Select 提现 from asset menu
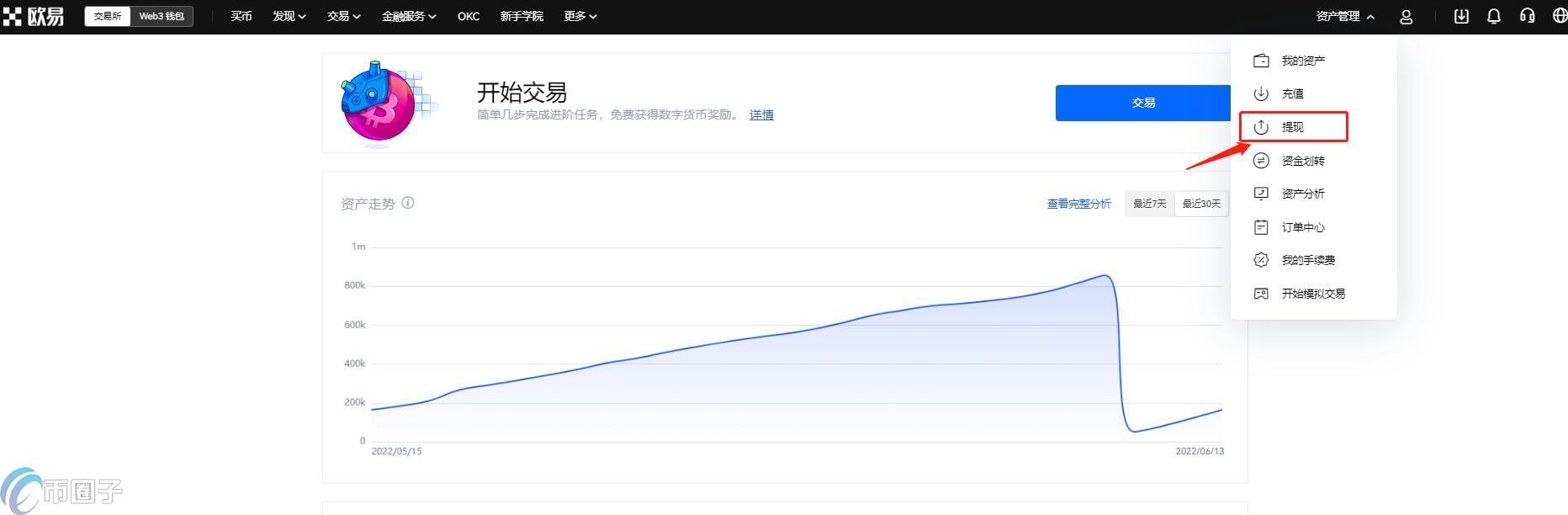This screenshot has width=1568, height=515. tap(1293, 127)
